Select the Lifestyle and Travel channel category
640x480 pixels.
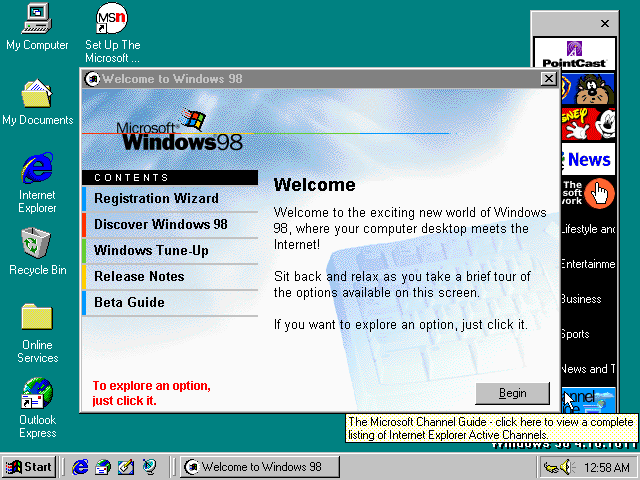(588, 229)
